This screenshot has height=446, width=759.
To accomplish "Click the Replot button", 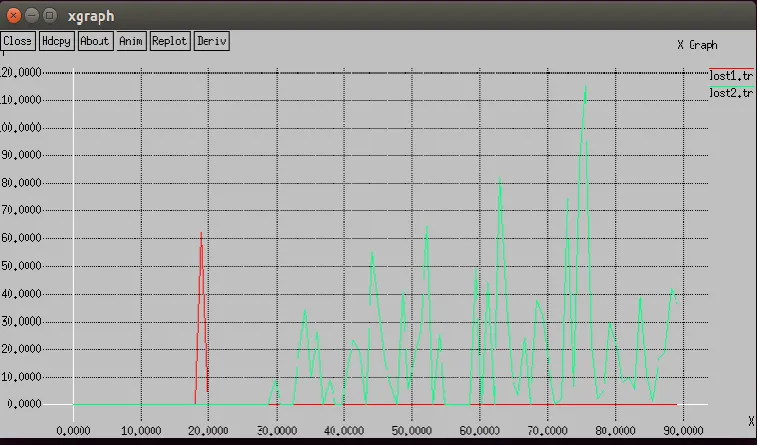I will point(169,41).
